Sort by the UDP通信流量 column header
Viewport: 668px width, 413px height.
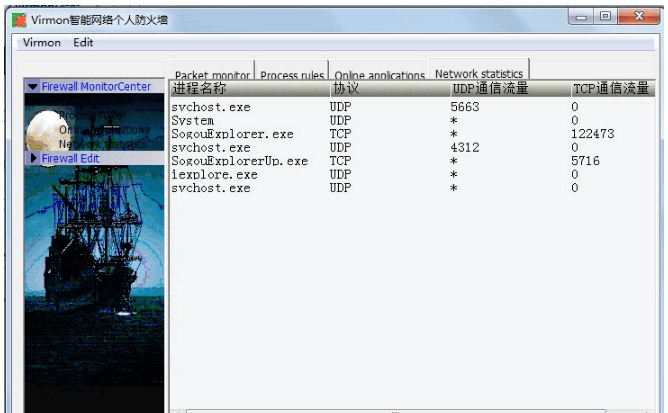click(x=510, y=88)
